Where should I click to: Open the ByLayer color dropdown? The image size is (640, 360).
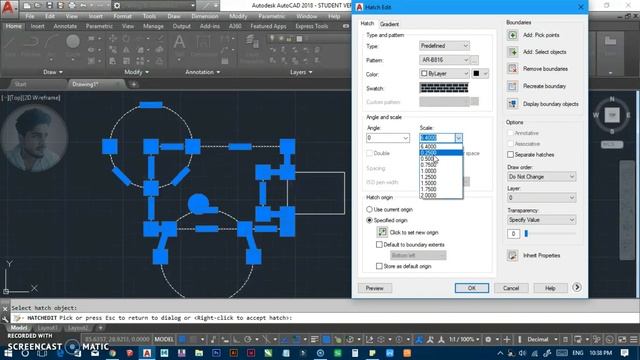tap(444, 74)
